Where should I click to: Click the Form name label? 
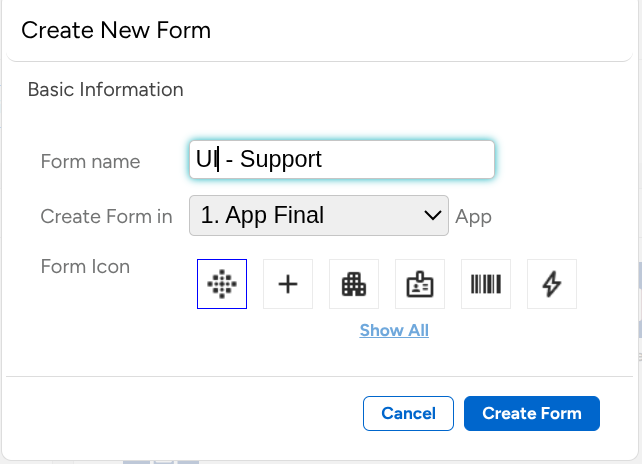[x=90, y=161]
